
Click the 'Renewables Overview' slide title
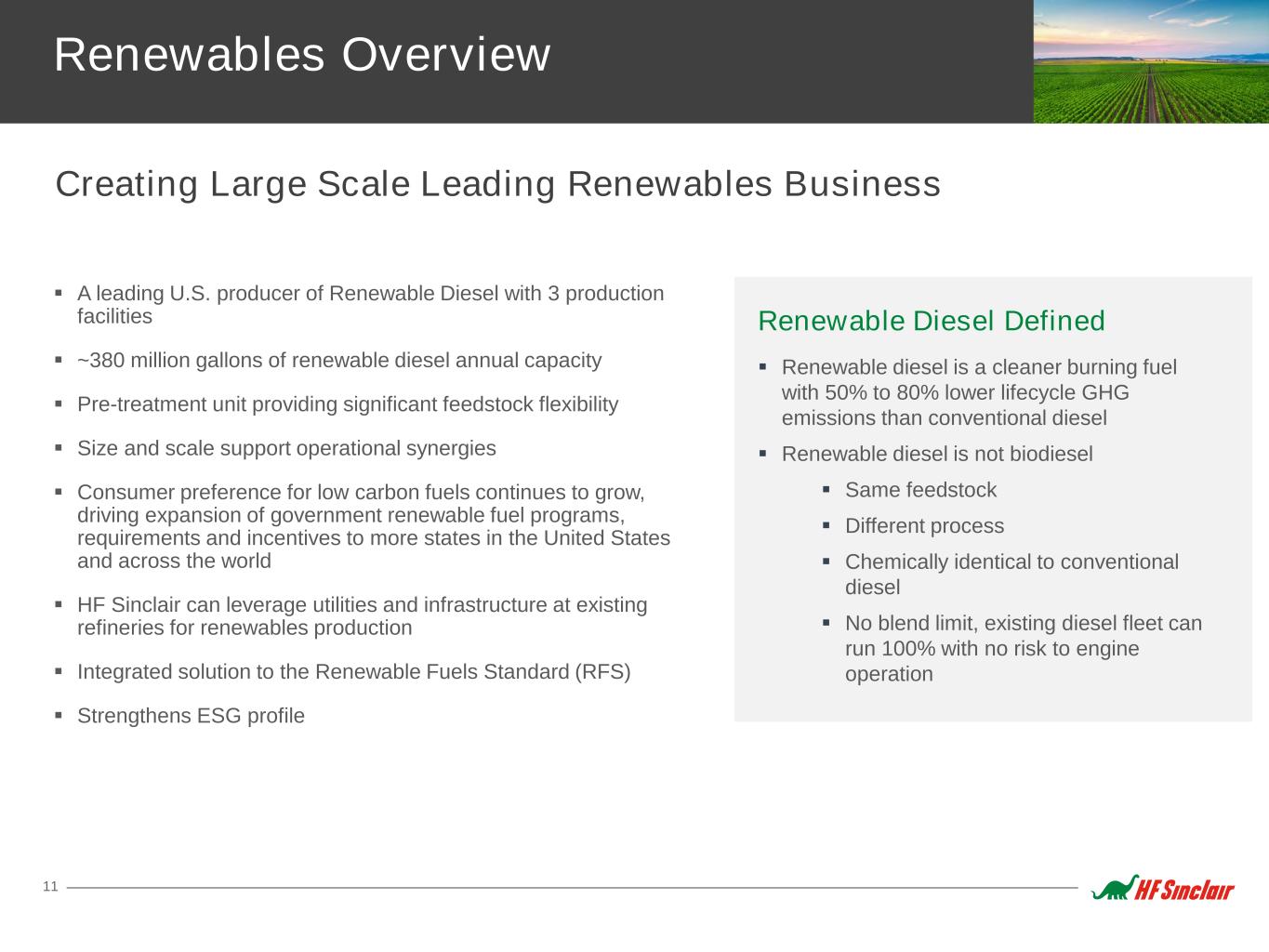(302, 55)
